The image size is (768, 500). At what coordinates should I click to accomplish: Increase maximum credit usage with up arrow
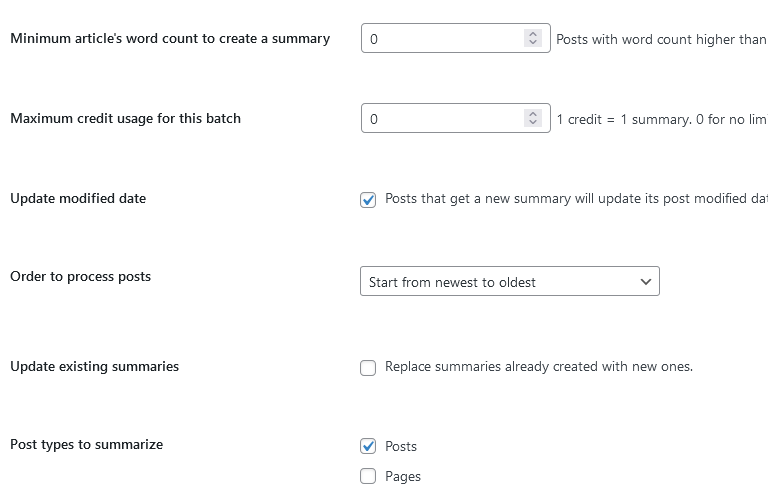(533, 114)
